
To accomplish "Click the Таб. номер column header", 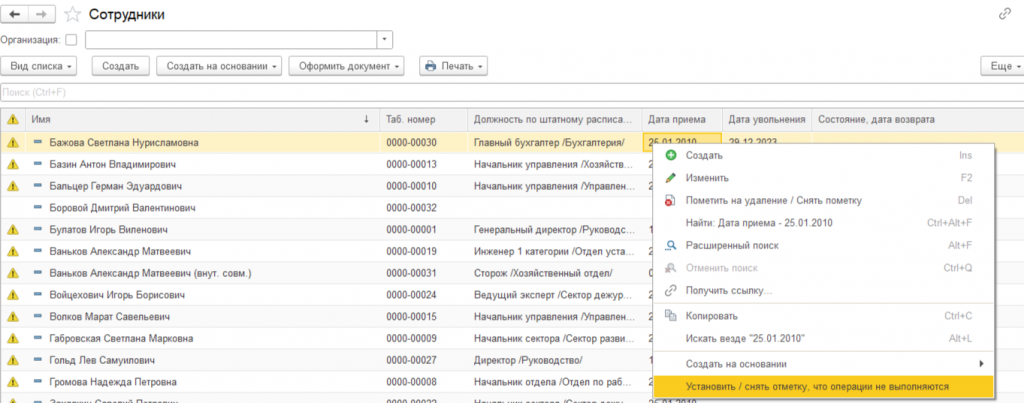I will (x=424, y=120).
